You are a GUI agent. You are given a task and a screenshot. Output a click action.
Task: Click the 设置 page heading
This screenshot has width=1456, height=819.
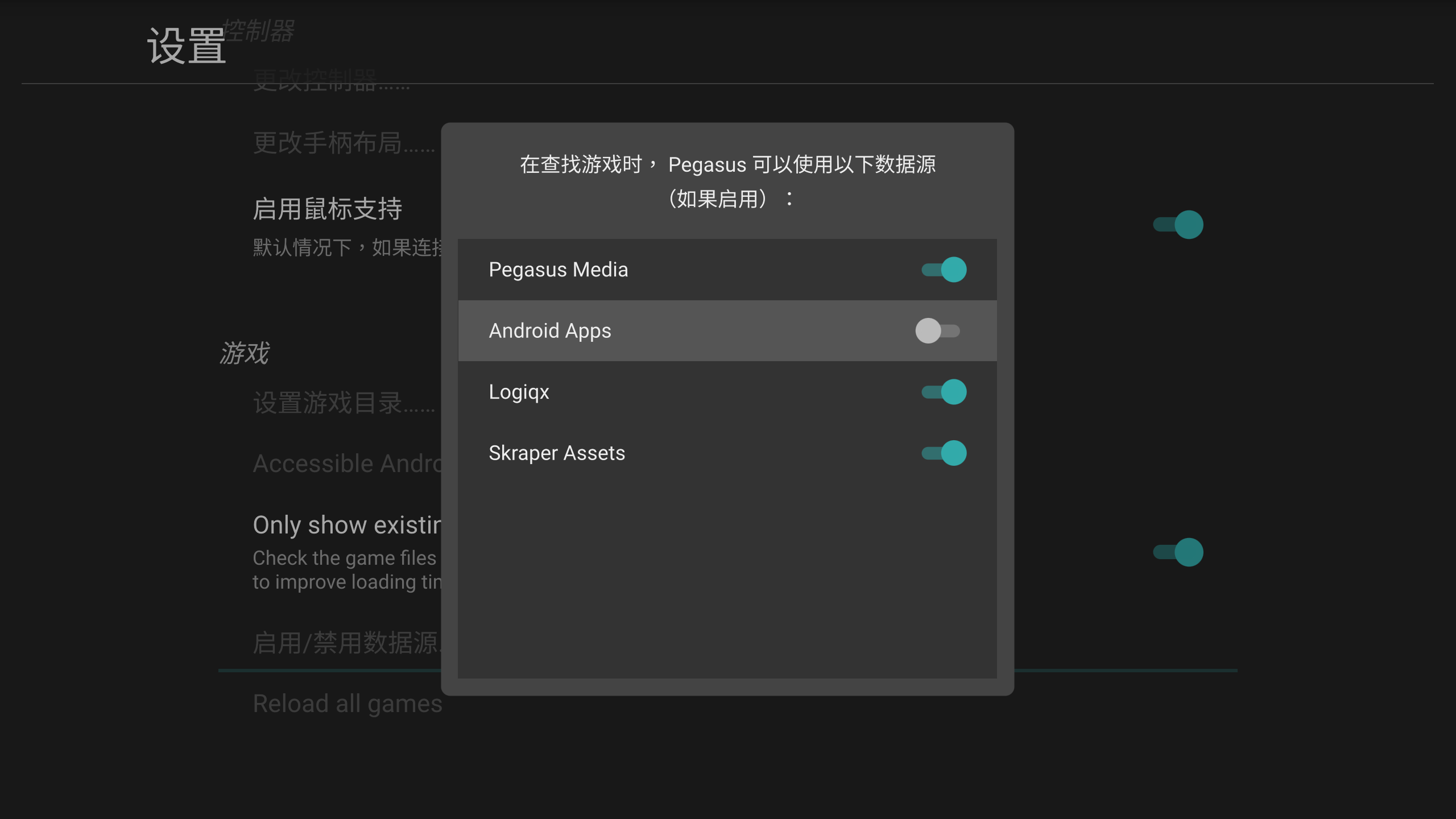click(187, 46)
